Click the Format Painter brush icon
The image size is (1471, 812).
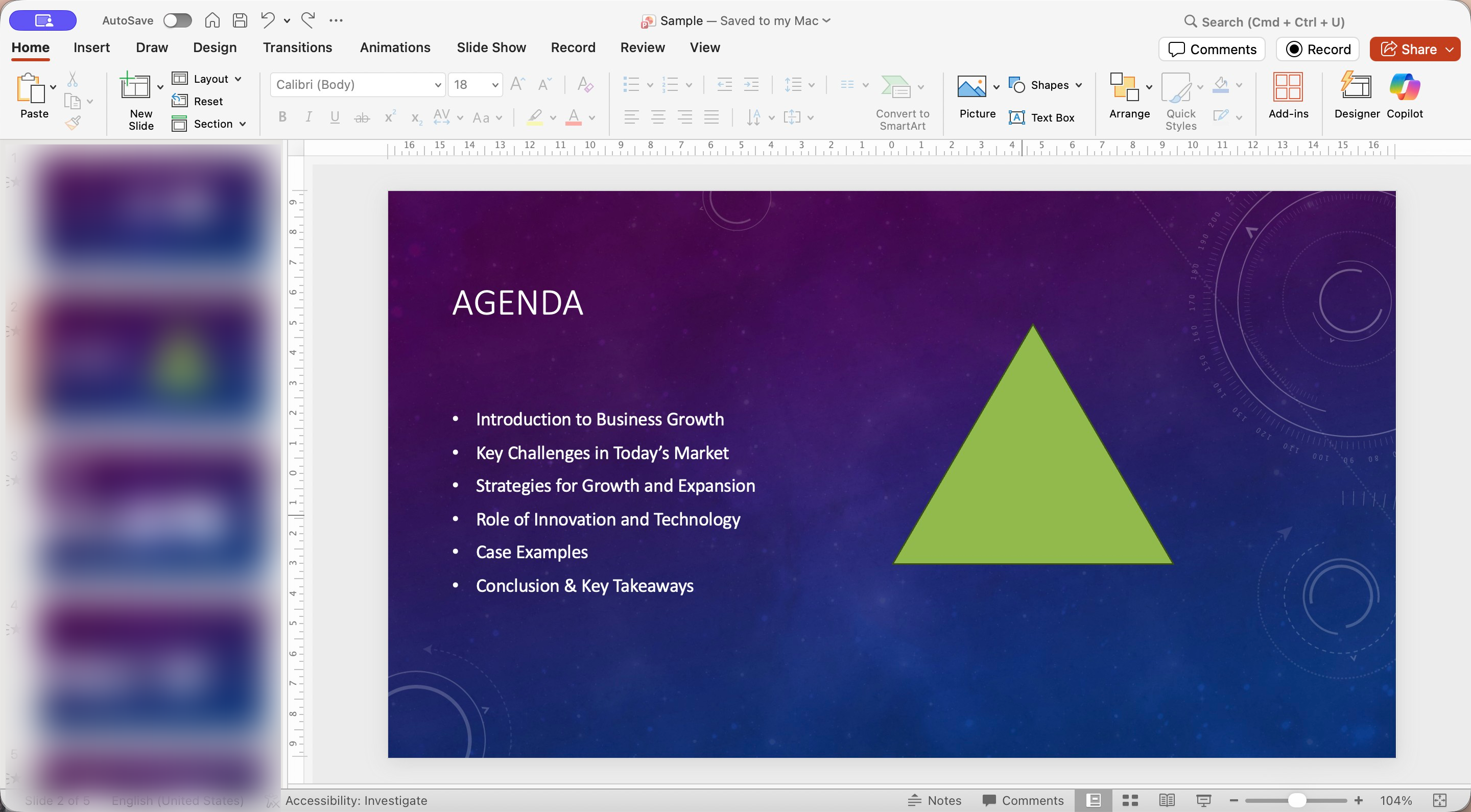click(73, 122)
